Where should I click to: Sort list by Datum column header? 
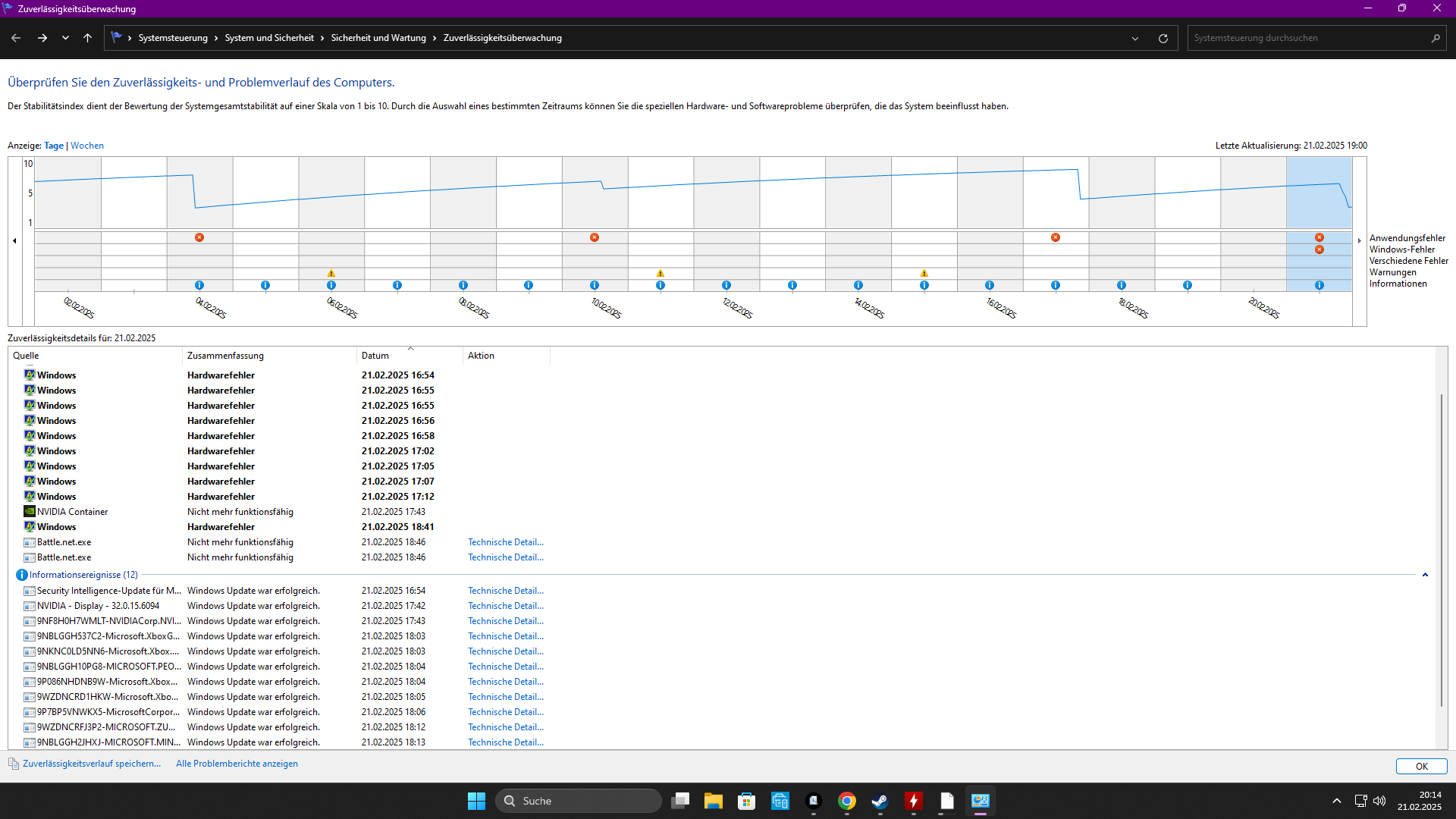tap(375, 356)
